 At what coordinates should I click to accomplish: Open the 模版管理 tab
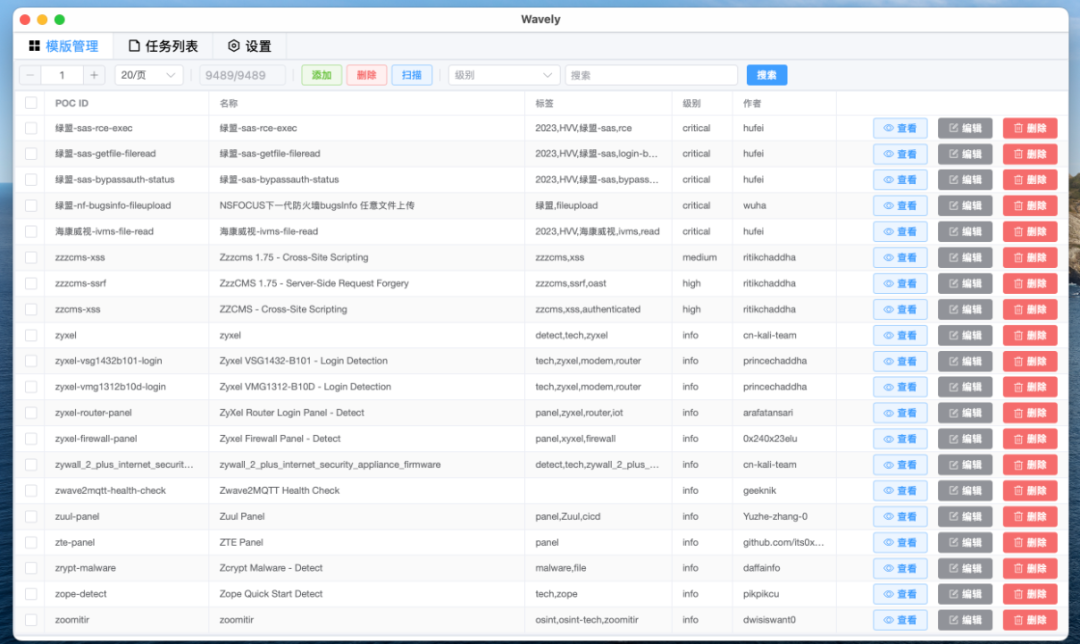pos(63,46)
